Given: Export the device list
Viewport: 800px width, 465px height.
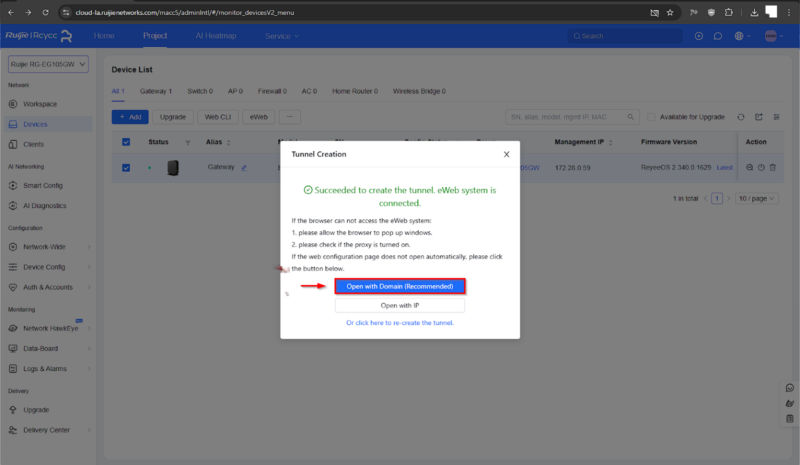Looking at the screenshot, I should click(759, 117).
